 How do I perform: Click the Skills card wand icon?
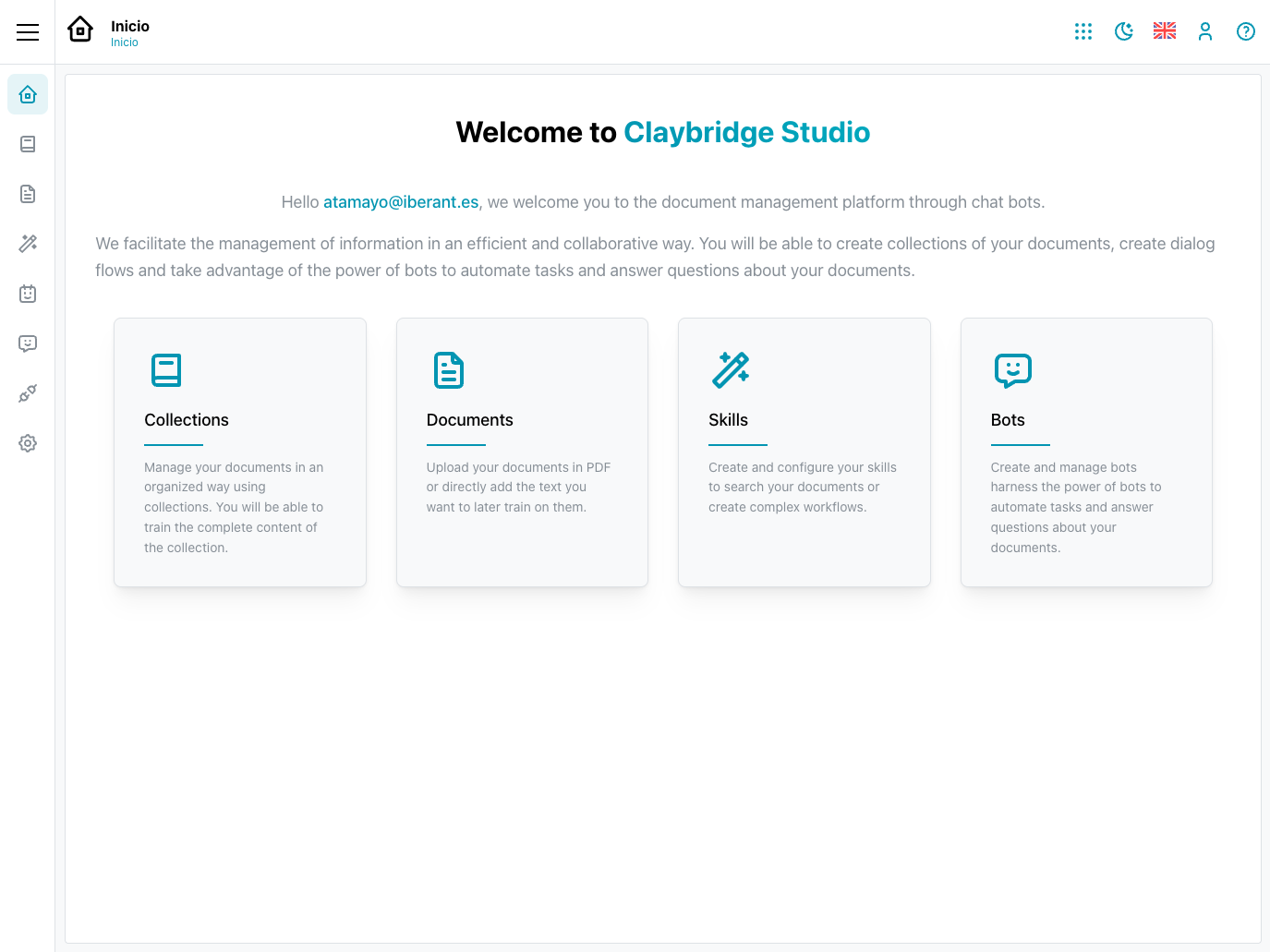pos(731,370)
